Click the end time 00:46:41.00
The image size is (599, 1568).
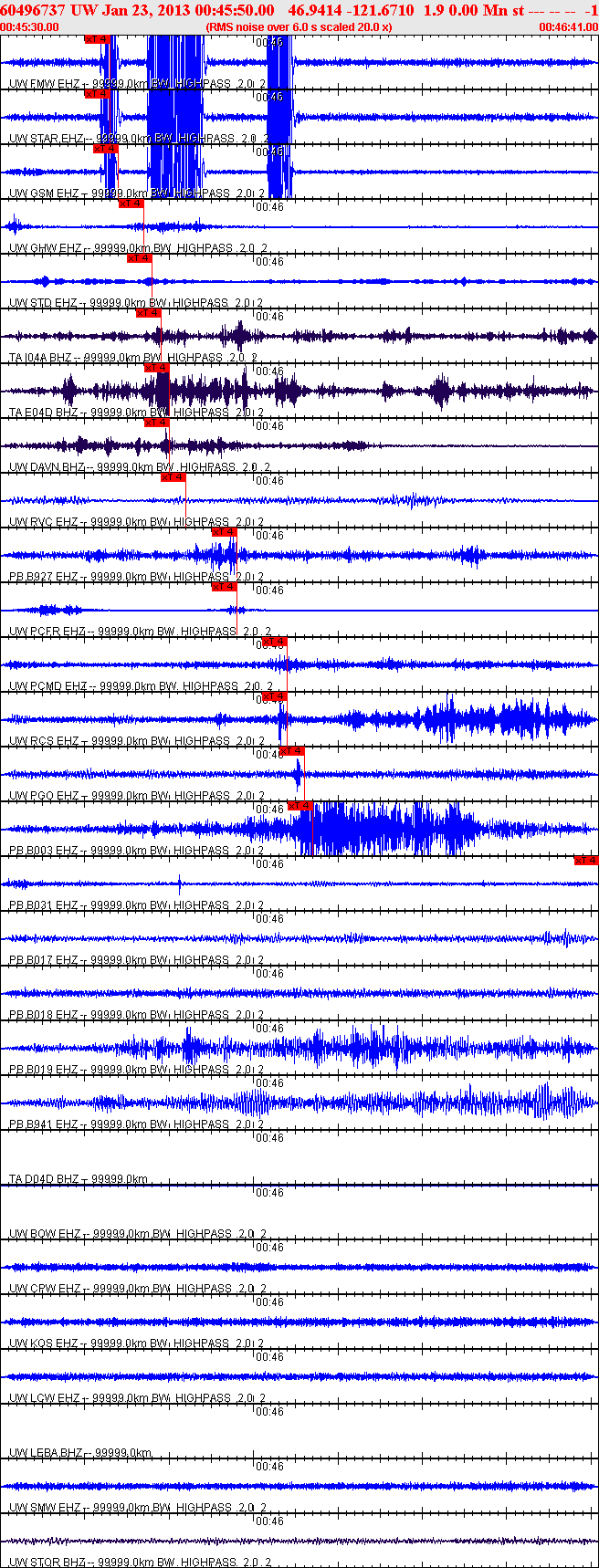click(x=569, y=27)
